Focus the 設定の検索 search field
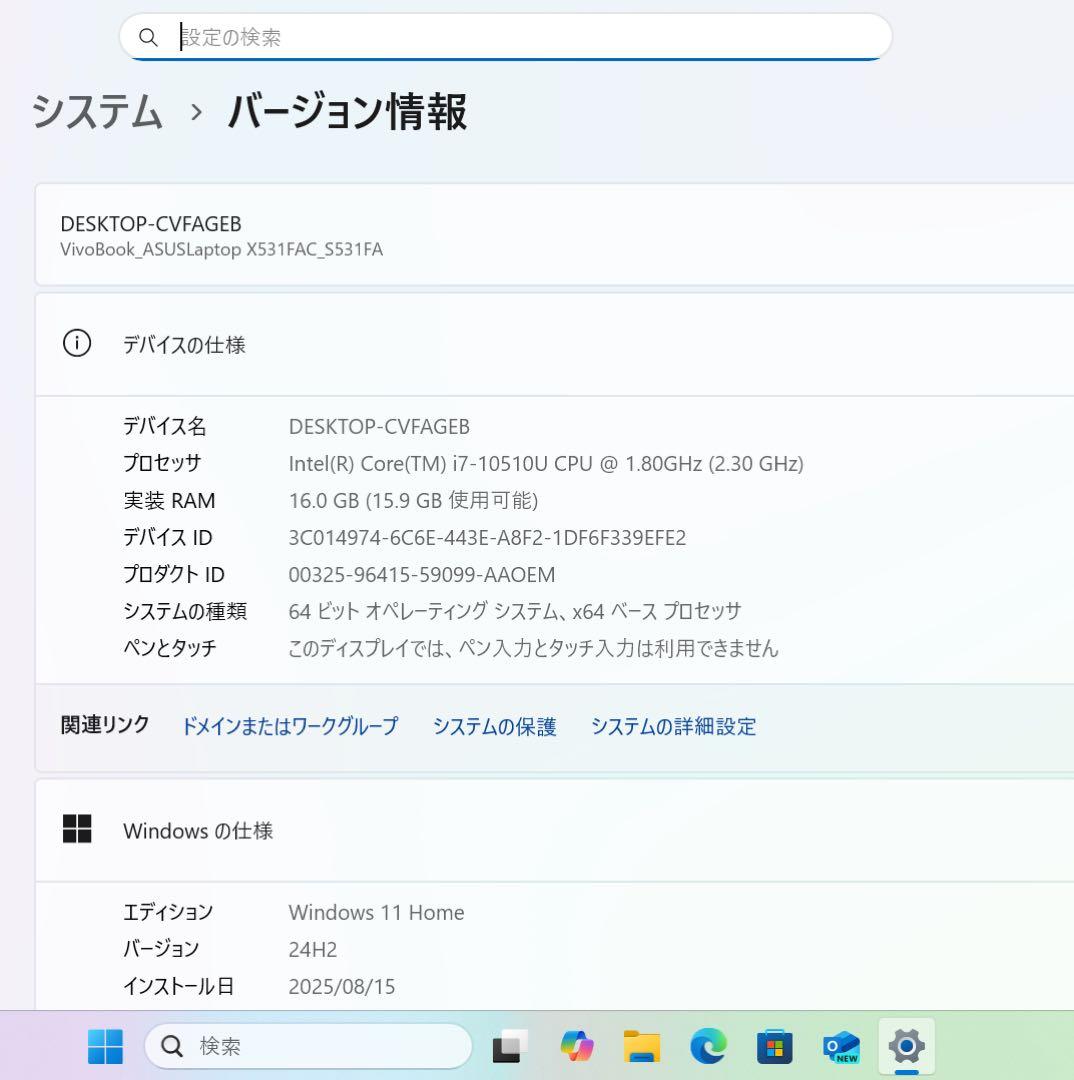 pos(506,37)
